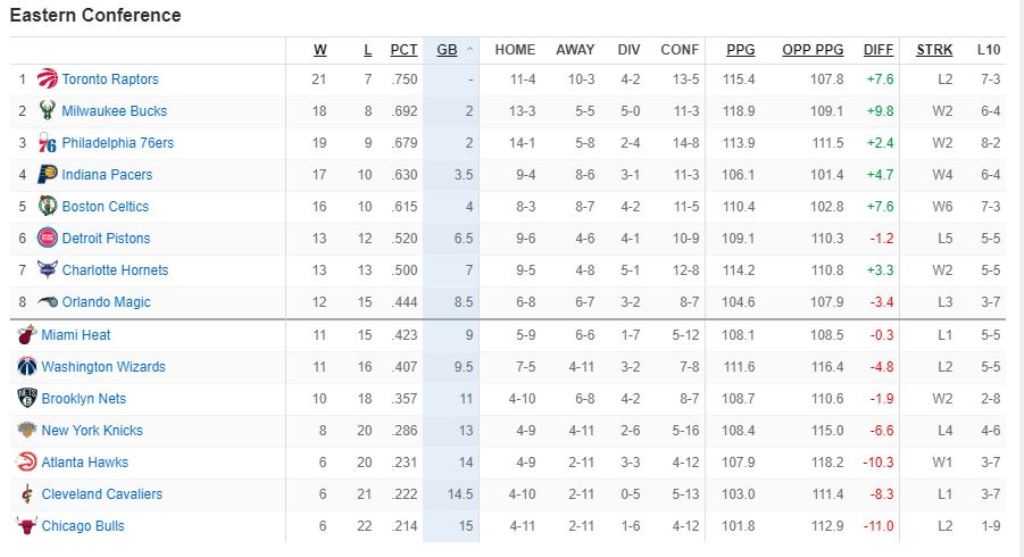Click the Philadelphia 76ers logo
The width and height of the screenshot is (1024, 557).
pos(47,143)
